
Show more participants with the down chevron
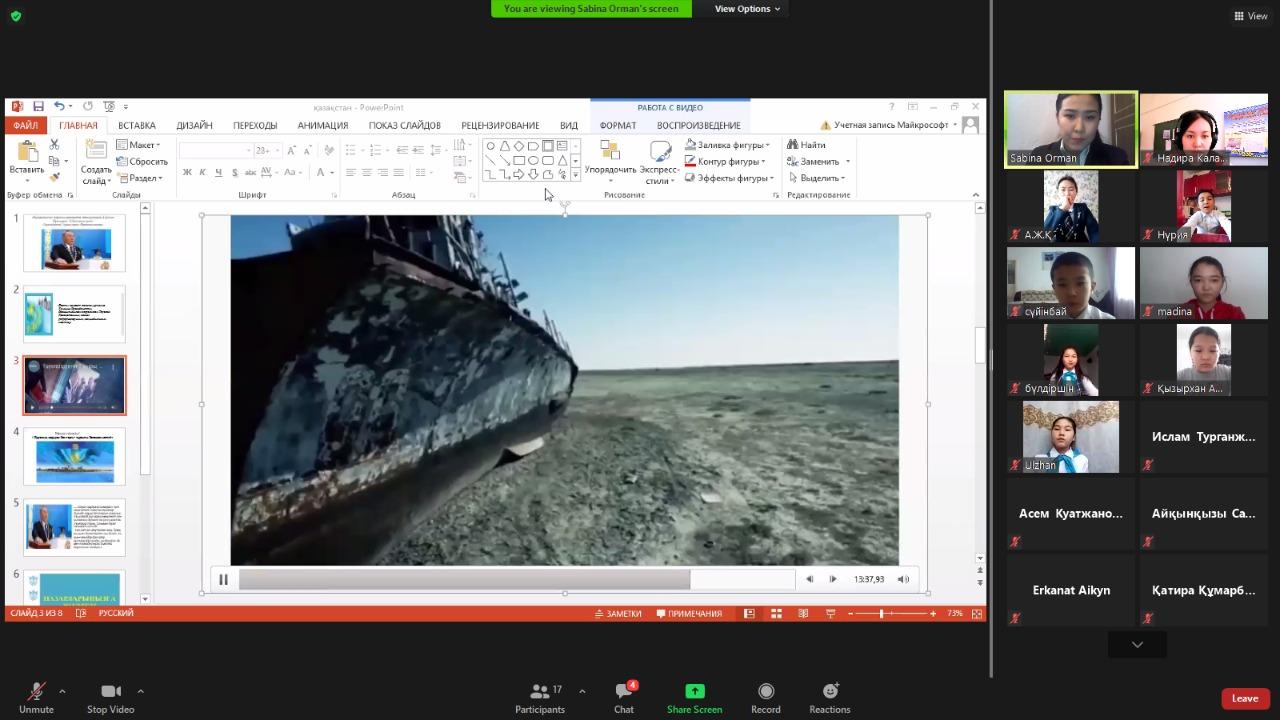pyautogui.click(x=1137, y=645)
